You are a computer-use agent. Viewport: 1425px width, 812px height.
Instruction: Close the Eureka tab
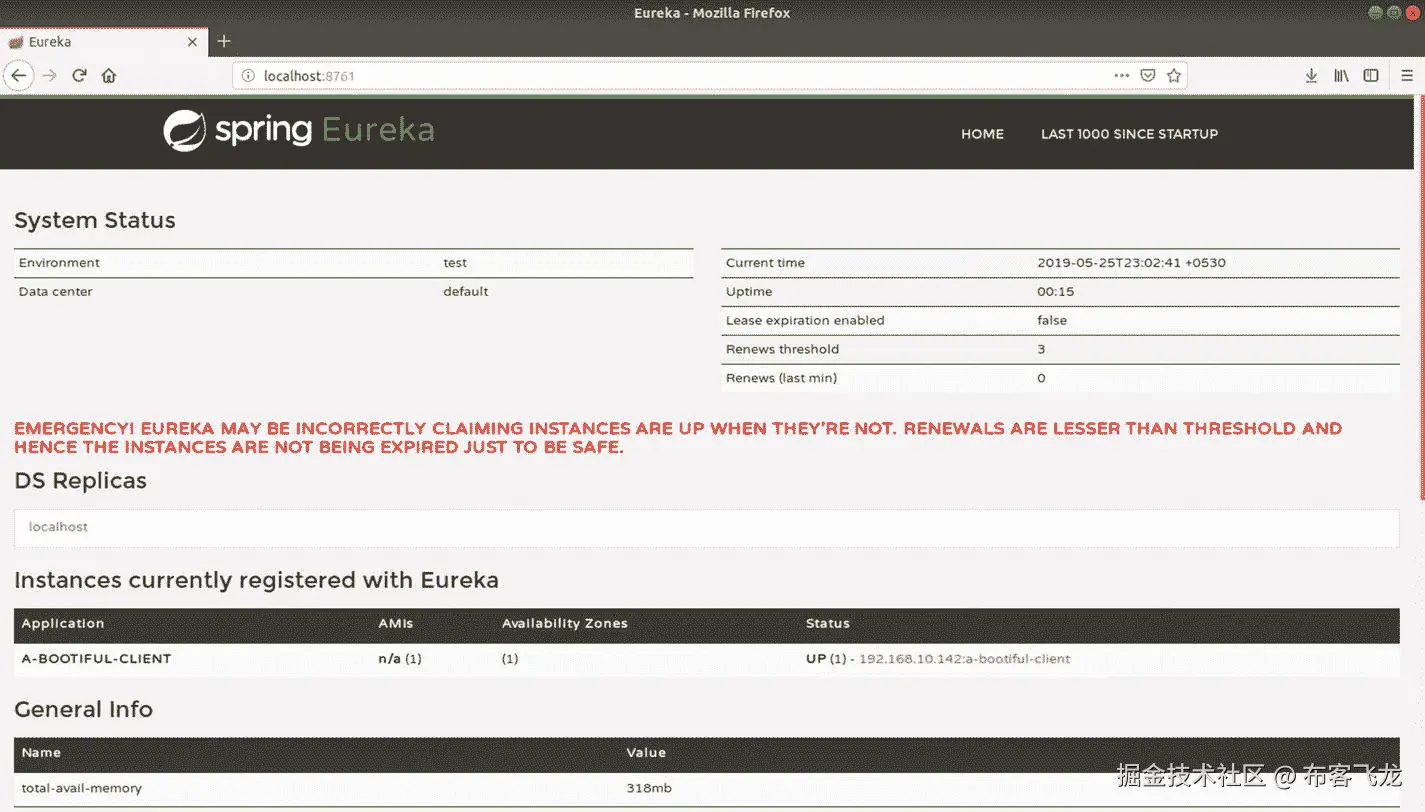point(193,42)
